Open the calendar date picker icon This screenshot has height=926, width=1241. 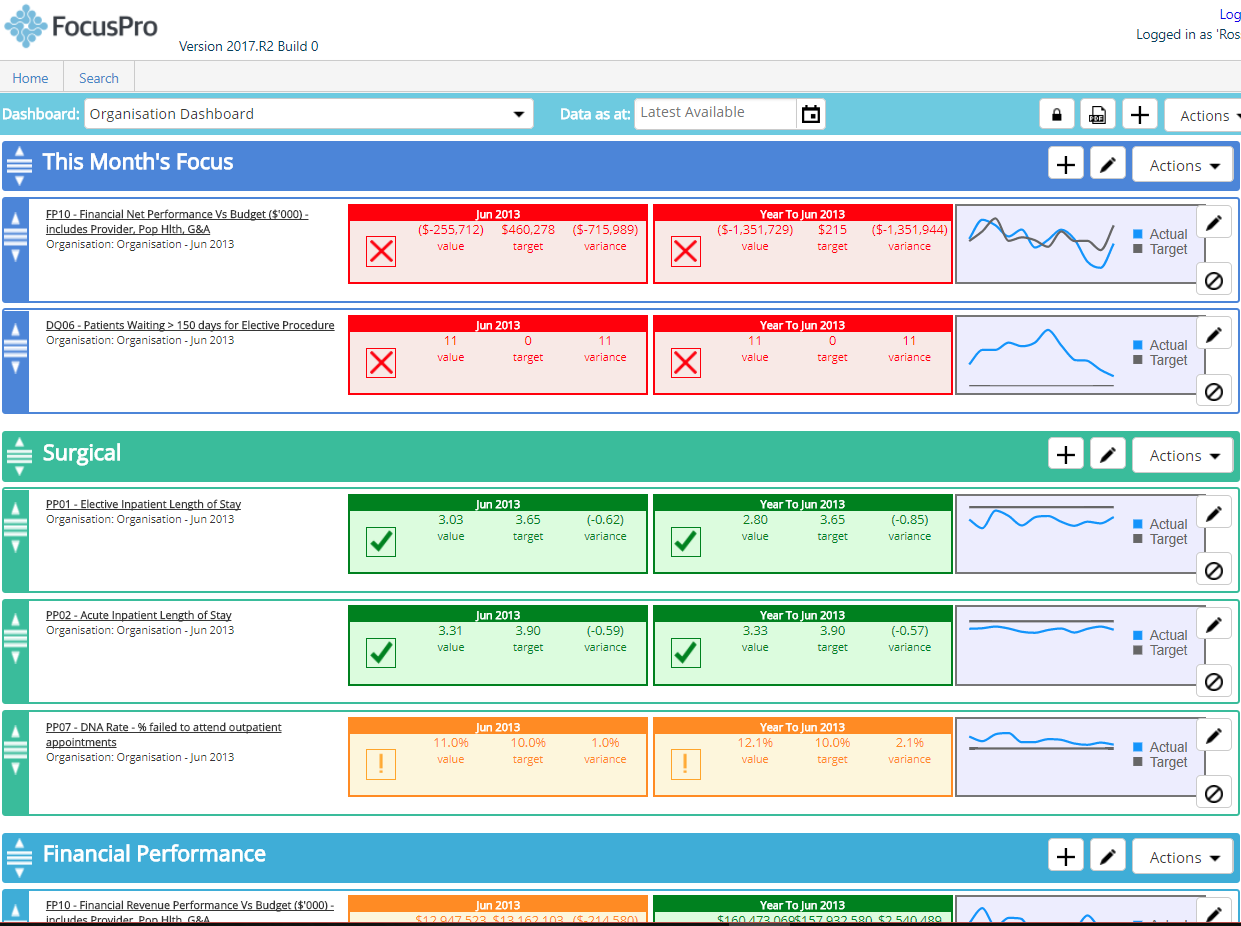click(811, 114)
